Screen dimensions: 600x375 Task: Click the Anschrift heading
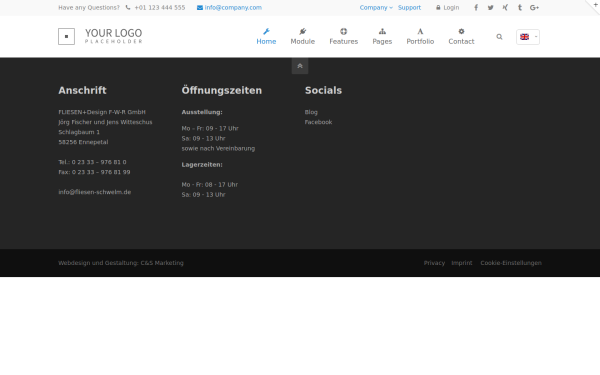pyautogui.click(x=82, y=90)
